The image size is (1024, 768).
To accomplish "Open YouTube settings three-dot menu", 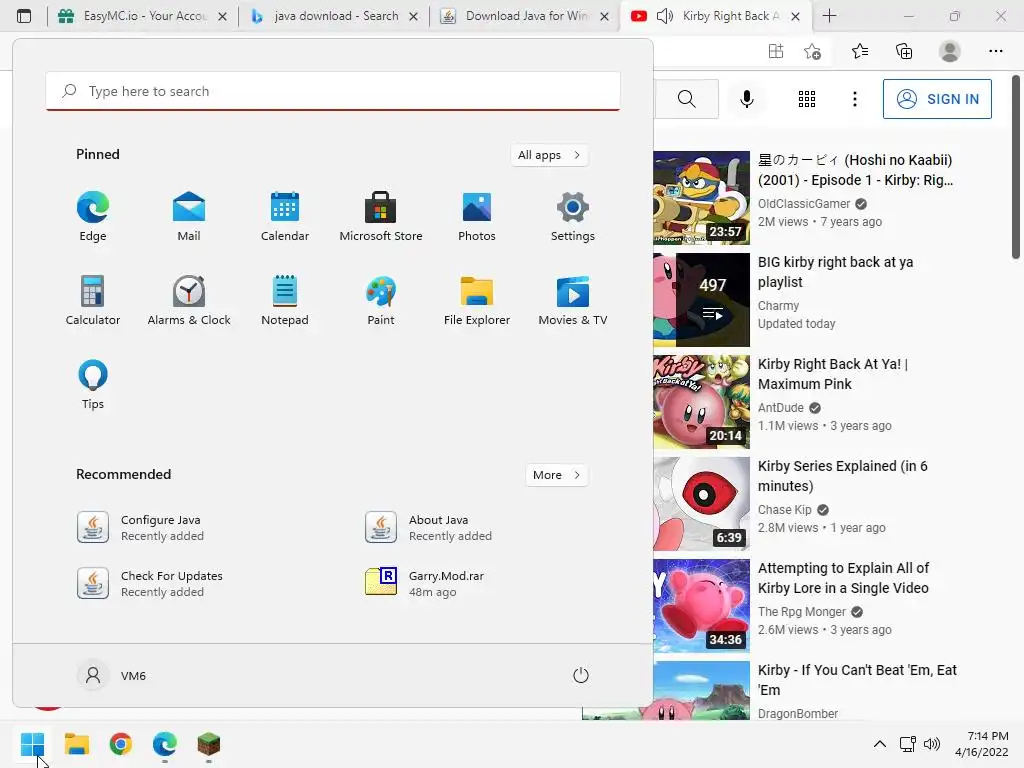I will pos(854,99).
